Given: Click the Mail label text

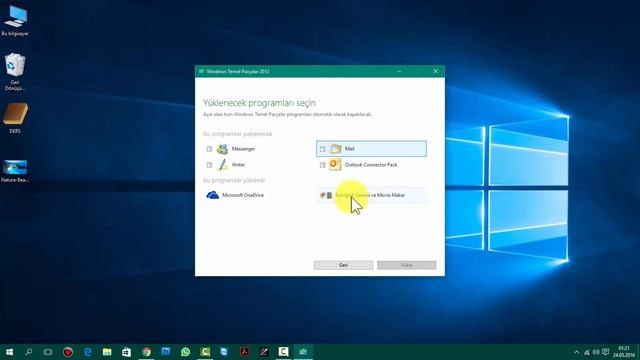Looking at the screenshot, I should pyautogui.click(x=350, y=149).
